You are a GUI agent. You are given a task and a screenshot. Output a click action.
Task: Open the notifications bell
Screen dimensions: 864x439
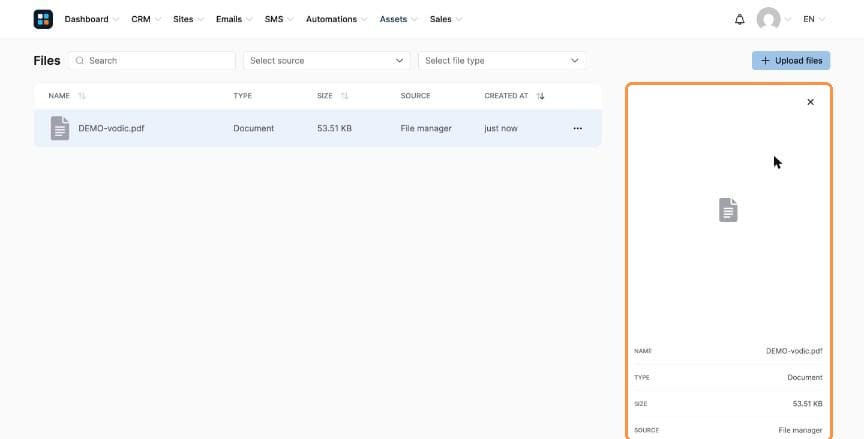739,19
